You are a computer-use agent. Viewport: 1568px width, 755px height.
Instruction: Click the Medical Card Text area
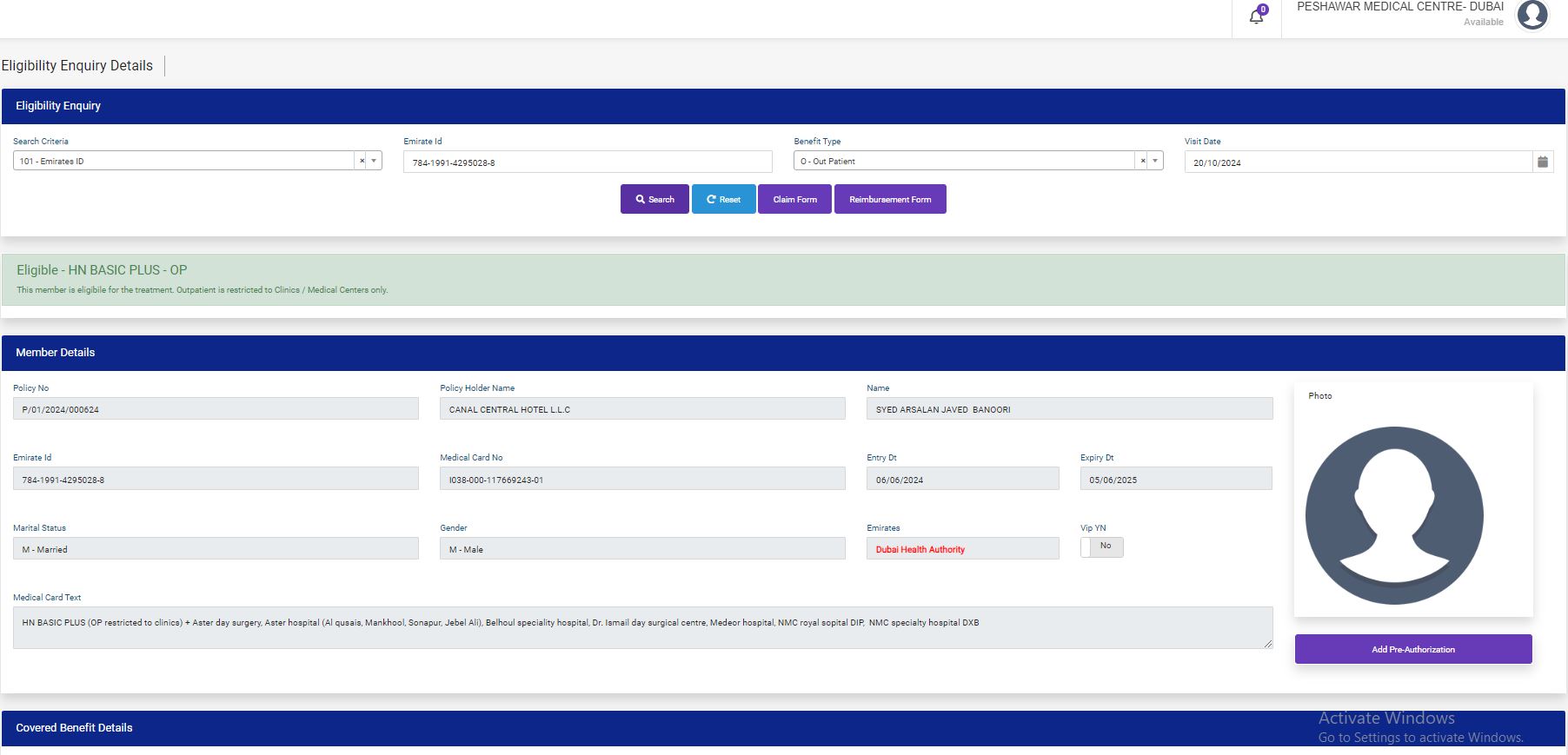(x=641, y=627)
